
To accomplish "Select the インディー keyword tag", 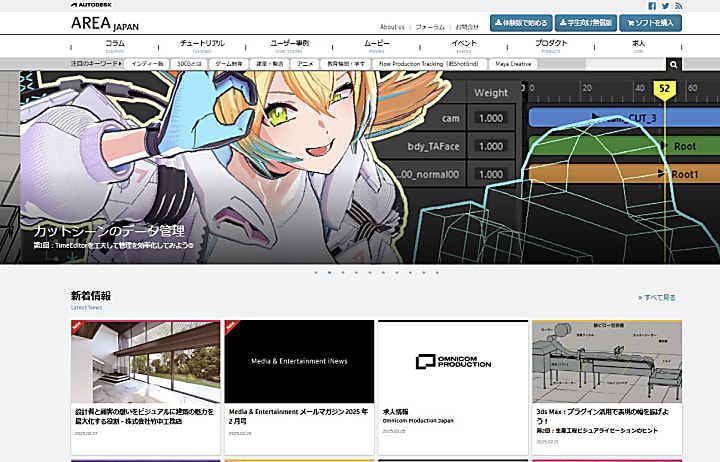I will (147, 64).
